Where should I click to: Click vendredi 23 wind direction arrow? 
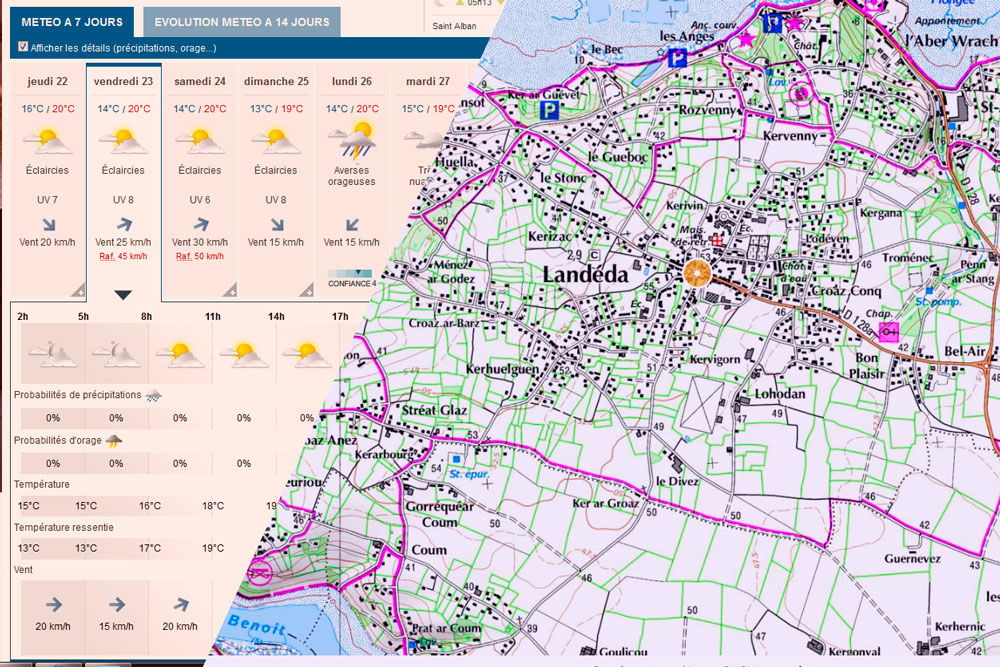click(124, 224)
